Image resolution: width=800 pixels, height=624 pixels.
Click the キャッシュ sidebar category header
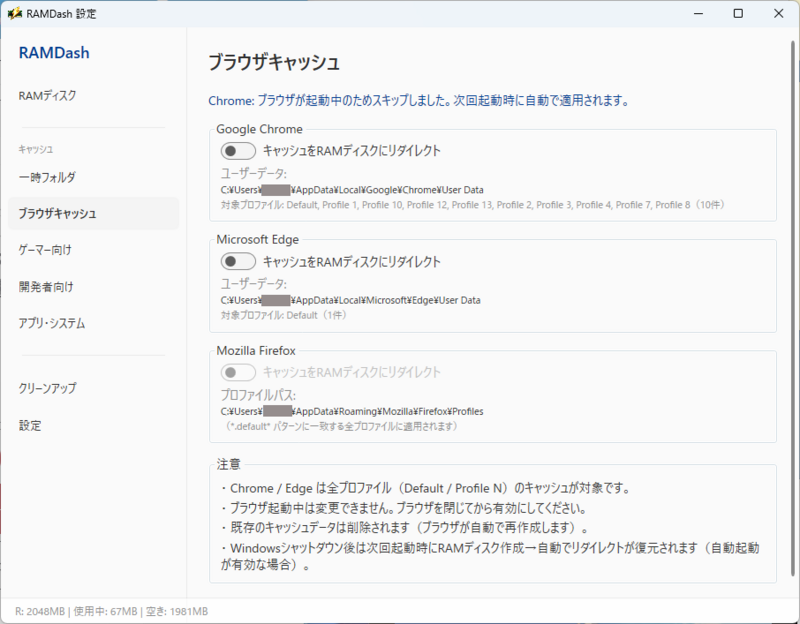point(36,149)
